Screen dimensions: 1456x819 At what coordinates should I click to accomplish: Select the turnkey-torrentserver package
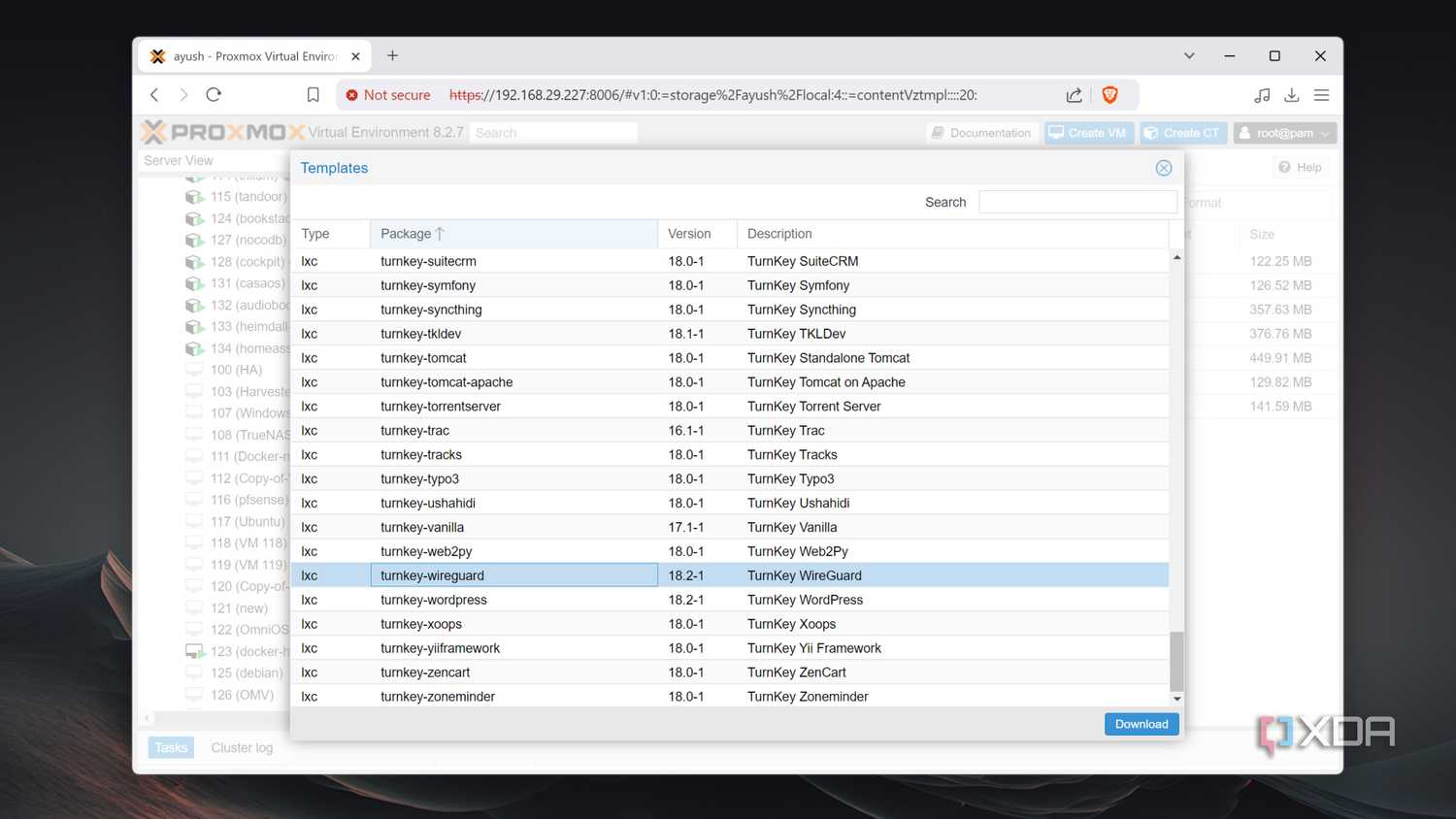tap(441, 407)
